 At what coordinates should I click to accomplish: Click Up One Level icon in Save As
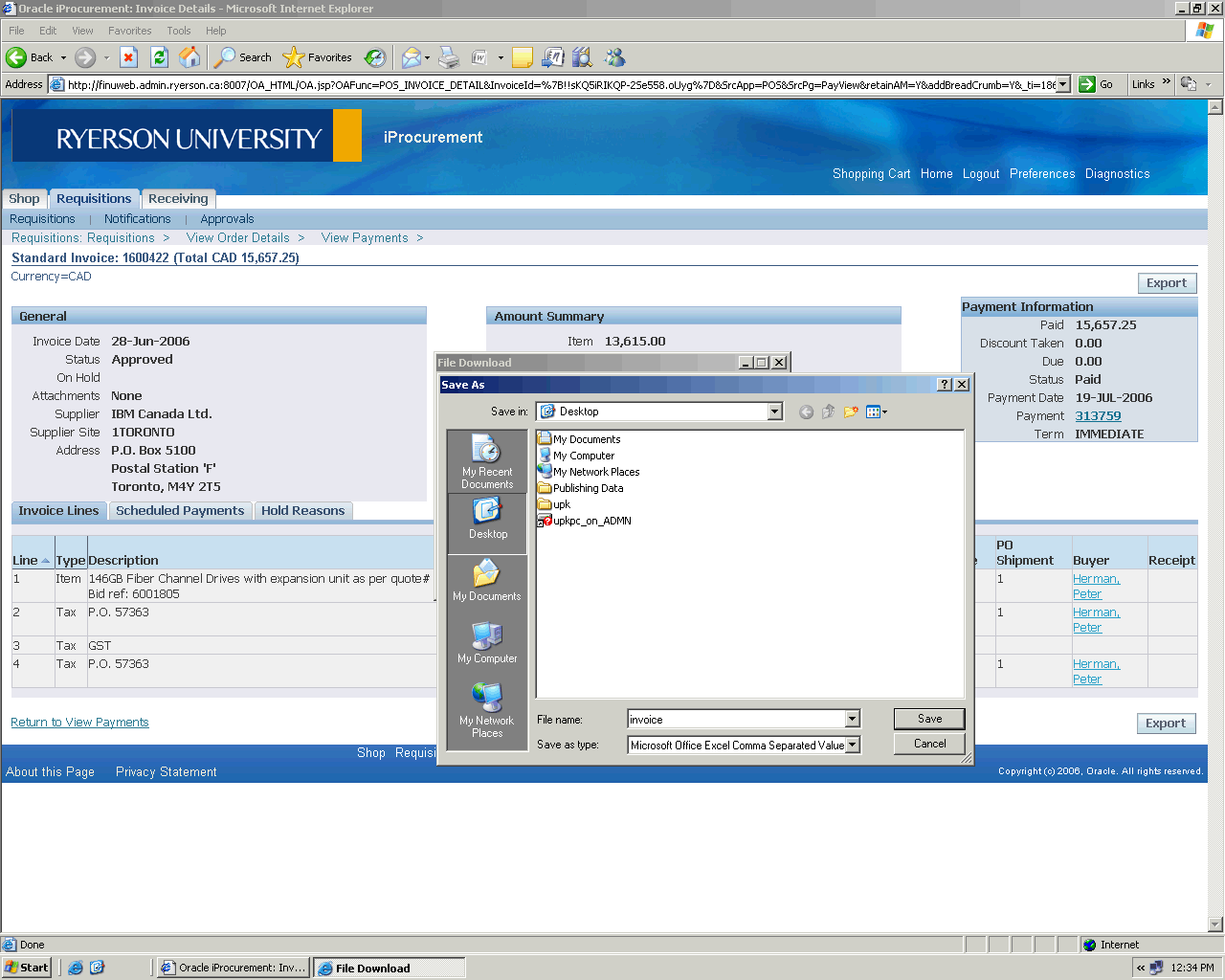[828, 412]
